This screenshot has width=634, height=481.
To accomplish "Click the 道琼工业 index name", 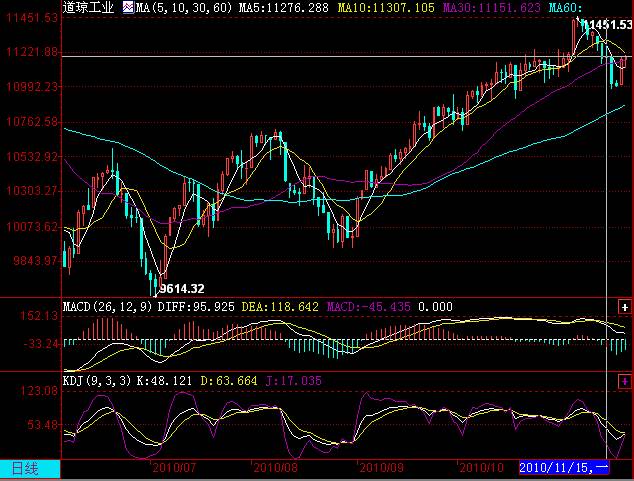I will (x=88, y=7).
